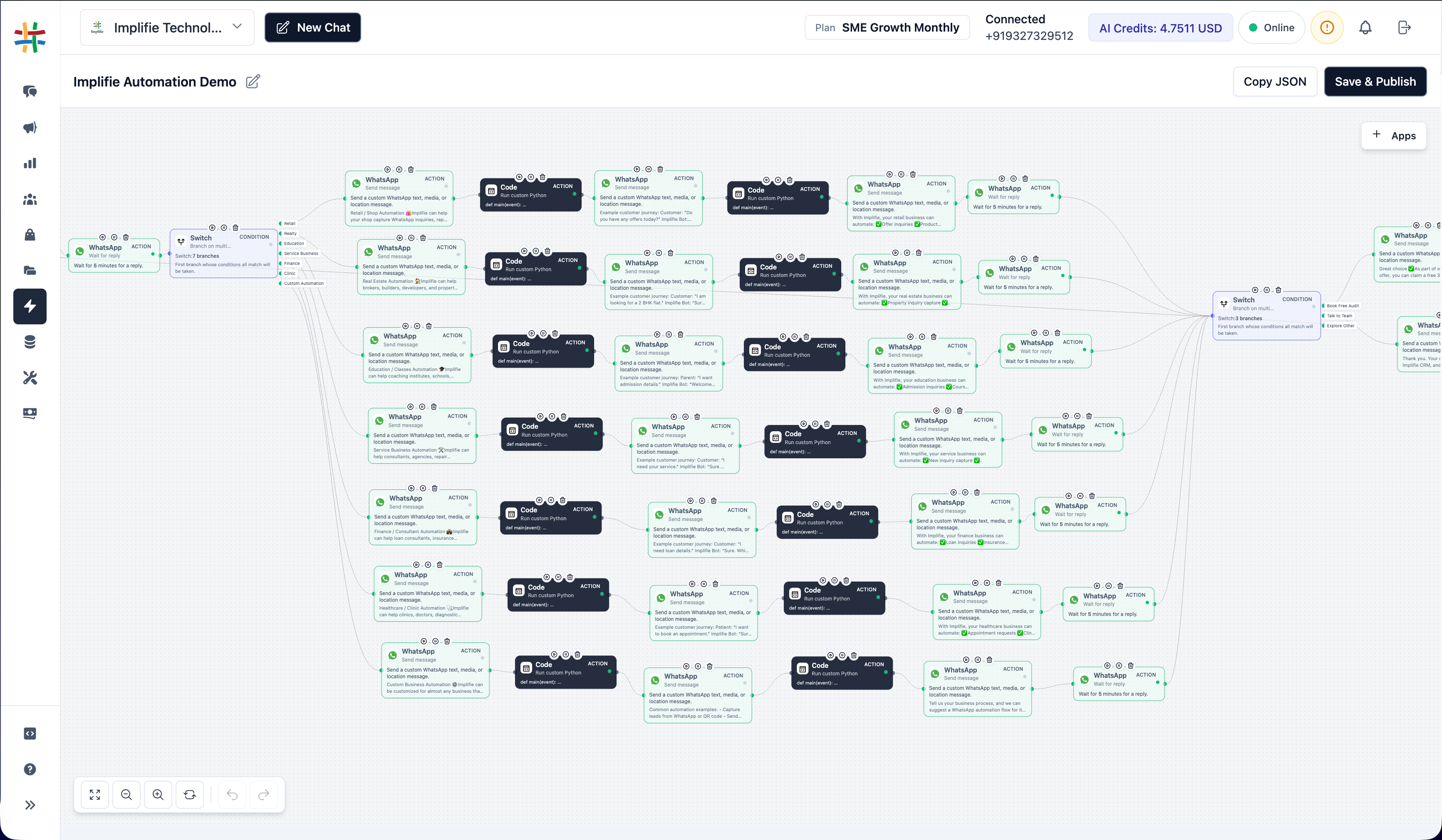Viewport: 1442px width, 840px height.
Task: Select the Talk to Team branch label
Action: click(x=1339, y=316)
